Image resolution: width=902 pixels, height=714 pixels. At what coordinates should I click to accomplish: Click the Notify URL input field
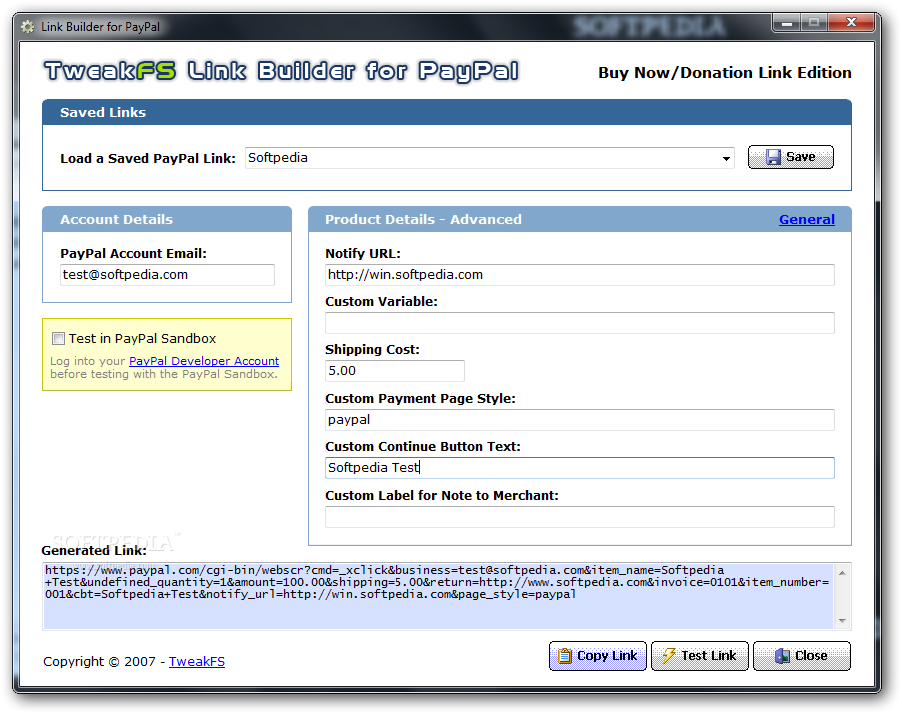pos(579,274)
